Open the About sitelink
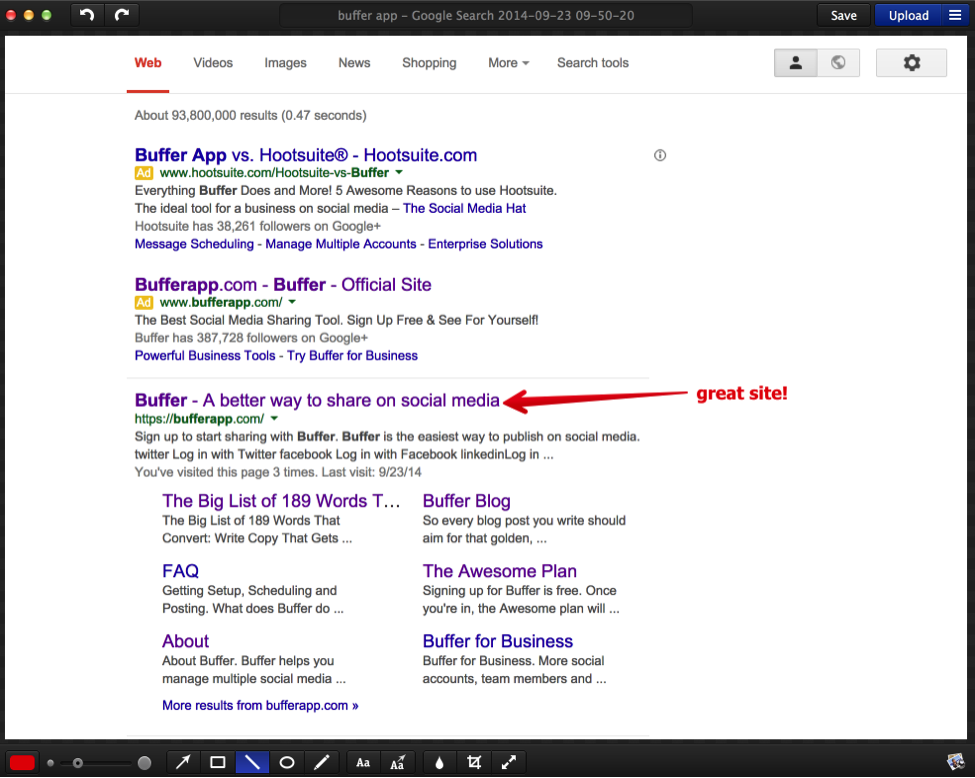Screen dimensions: 975x778 pos(185,641)
